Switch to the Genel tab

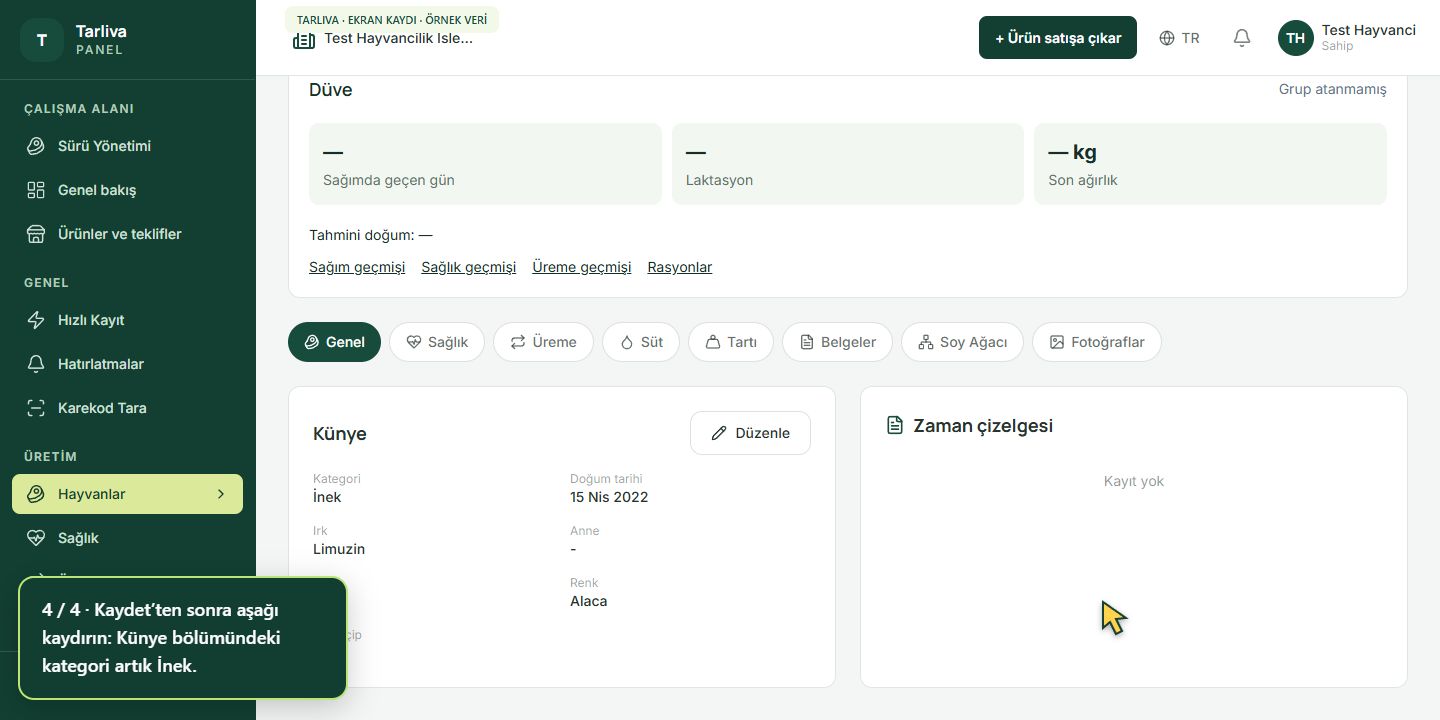[335, 342]
